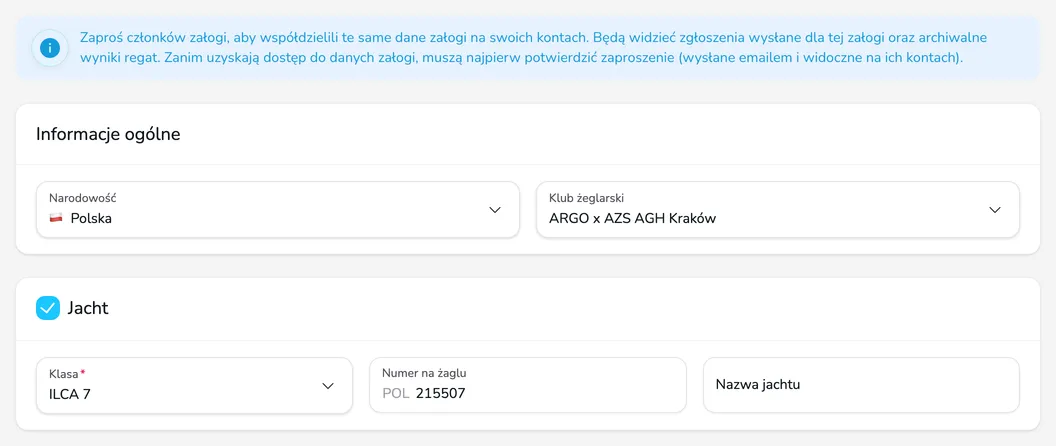Click the Nazwa jachtu input field

[x=861, y=385]
